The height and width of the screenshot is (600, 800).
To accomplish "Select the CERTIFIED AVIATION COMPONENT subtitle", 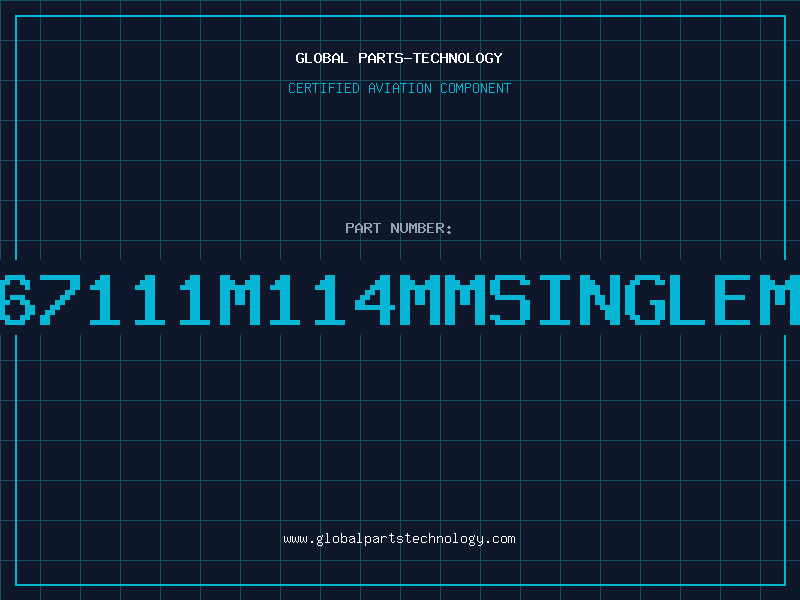I will 399,88.
